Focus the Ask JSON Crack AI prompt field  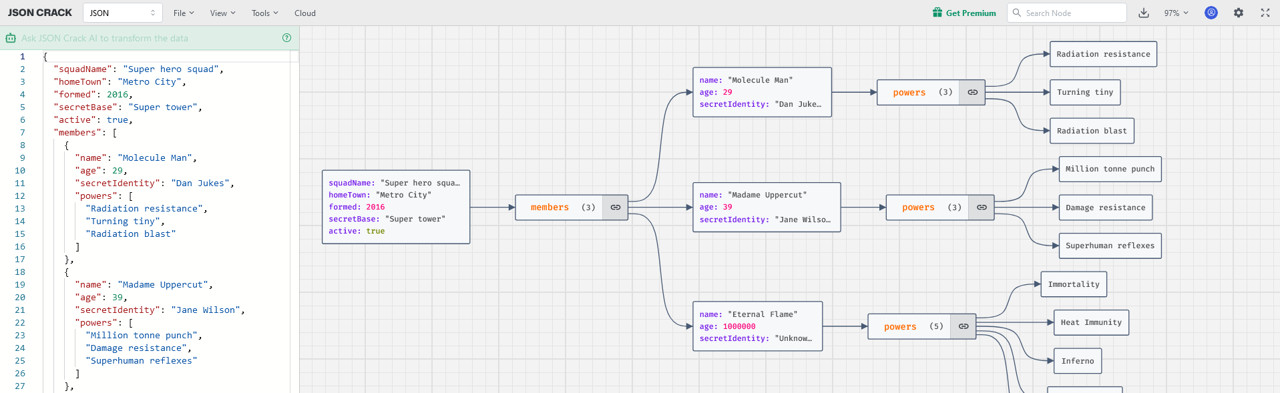click(x=150, y=38)
